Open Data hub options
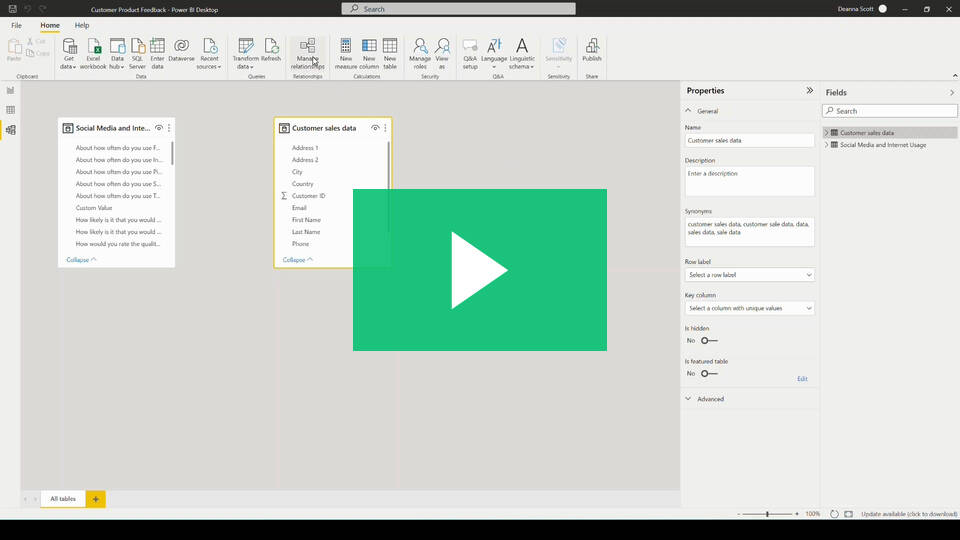This screenshot has width=960, height=540. click(x=117, y=54)
